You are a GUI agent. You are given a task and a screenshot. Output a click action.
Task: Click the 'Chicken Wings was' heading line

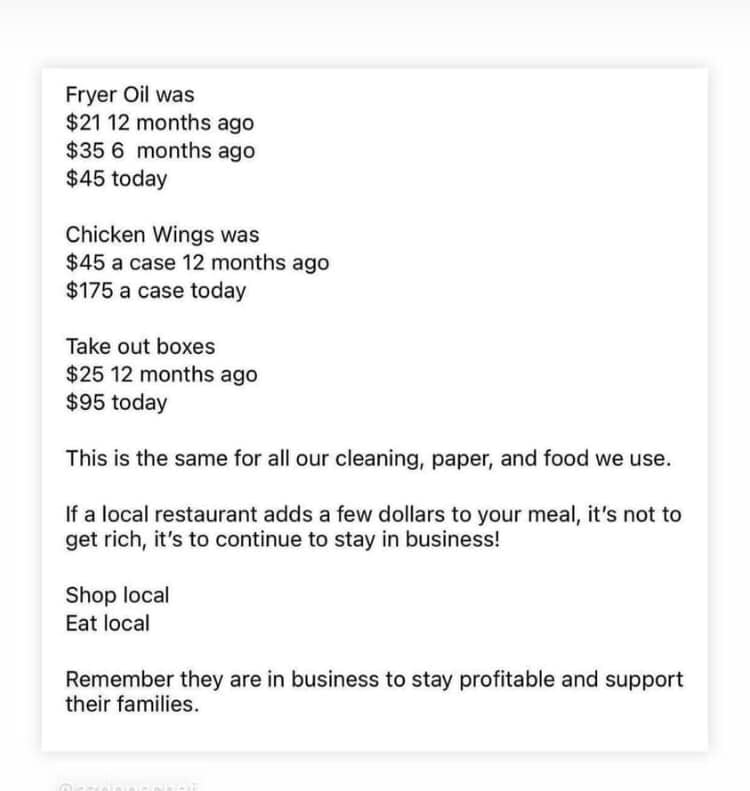point(162,235)
